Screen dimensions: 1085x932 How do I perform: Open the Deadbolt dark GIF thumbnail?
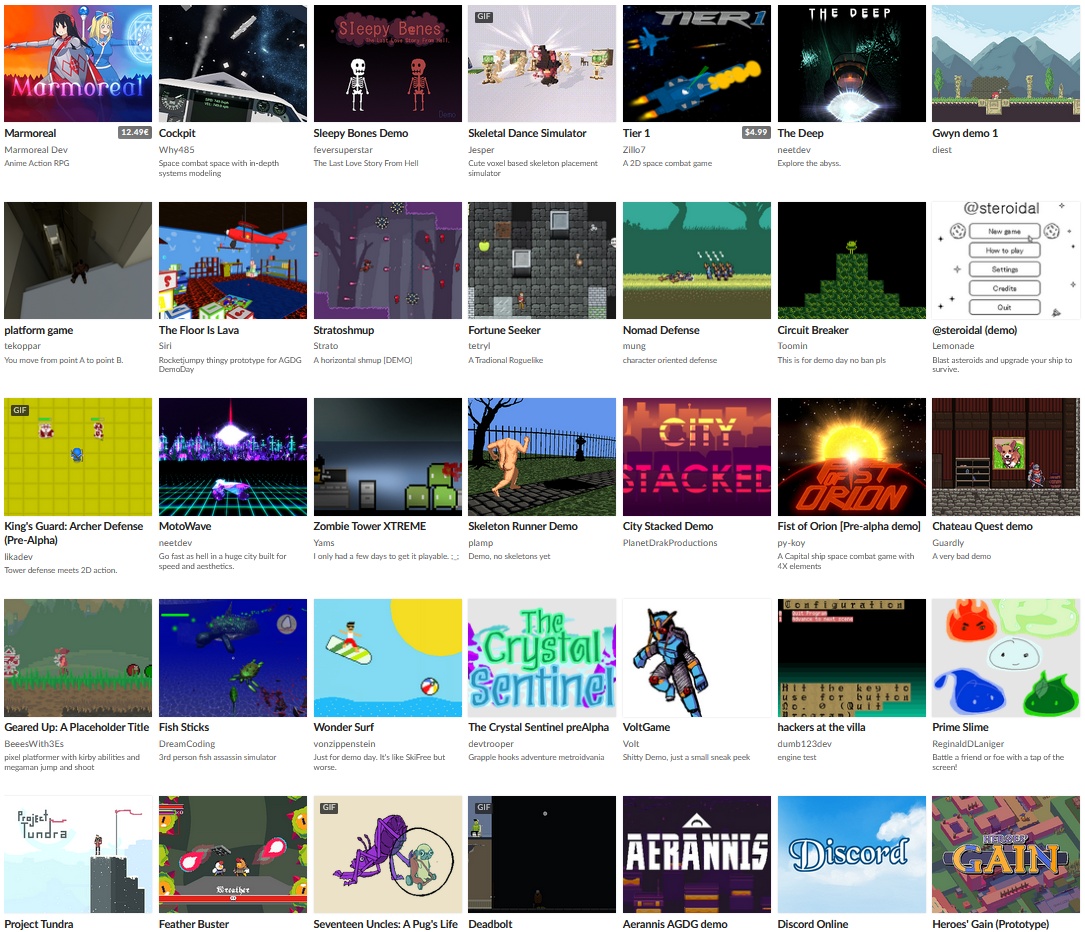[542, 855]
